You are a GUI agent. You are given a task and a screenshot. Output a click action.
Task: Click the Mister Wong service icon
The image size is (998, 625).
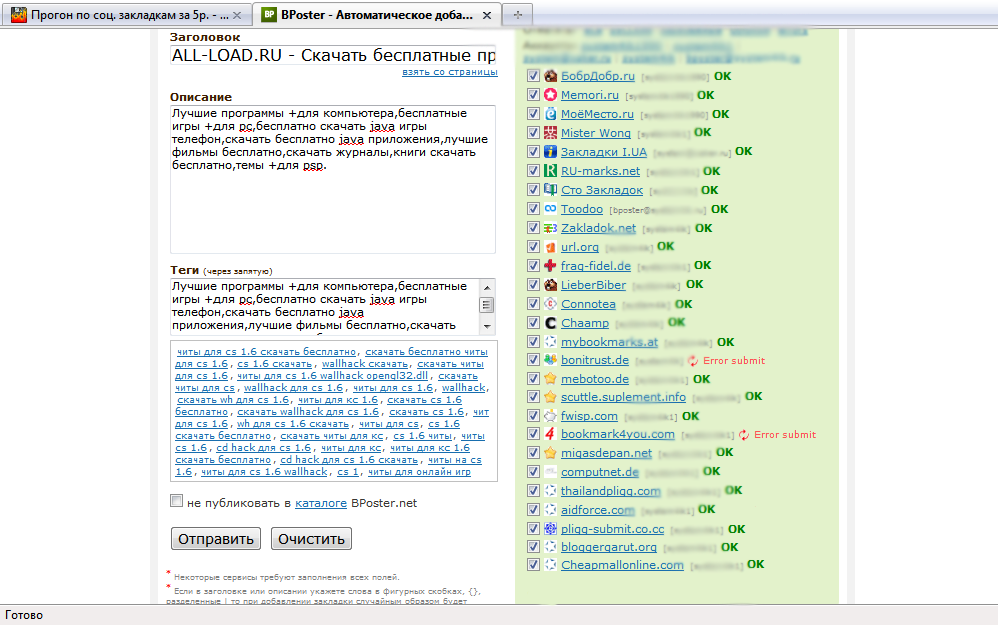[551, 133]
